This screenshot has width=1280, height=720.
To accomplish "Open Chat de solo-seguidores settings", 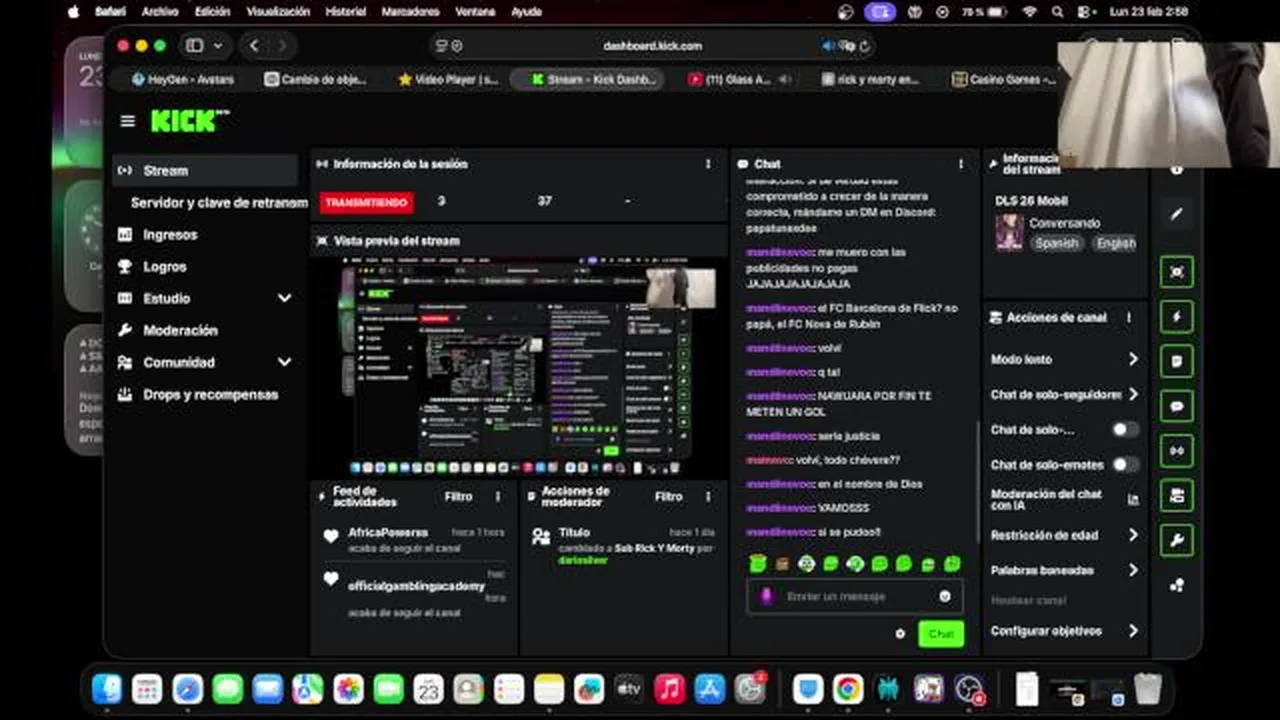I will pos(1065,394).
